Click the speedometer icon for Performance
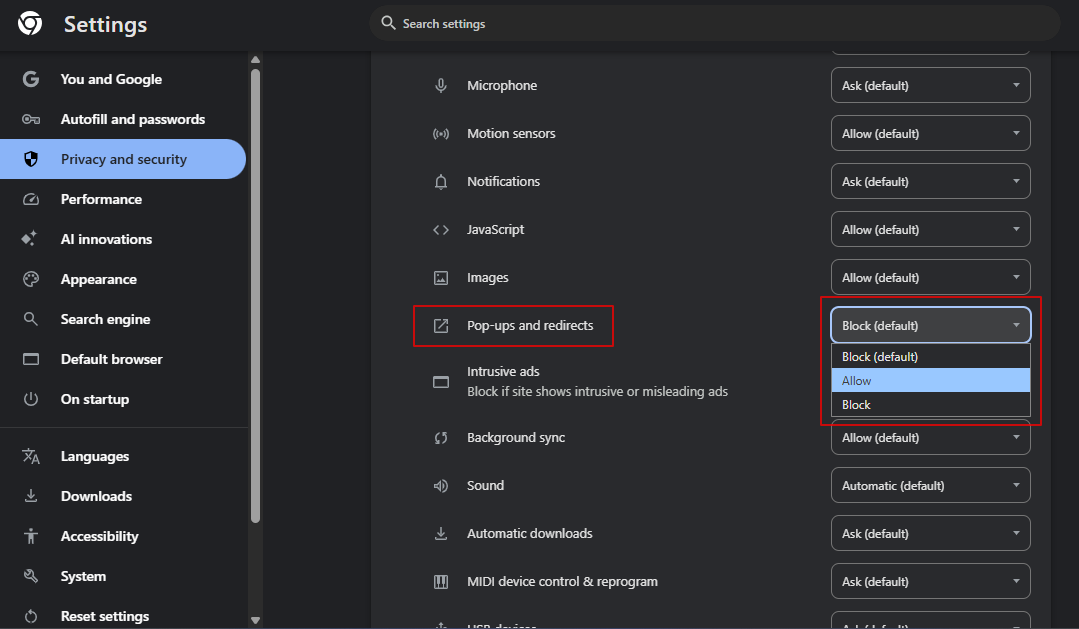Viewport: 1079px width, 629px height. (30, 199)
